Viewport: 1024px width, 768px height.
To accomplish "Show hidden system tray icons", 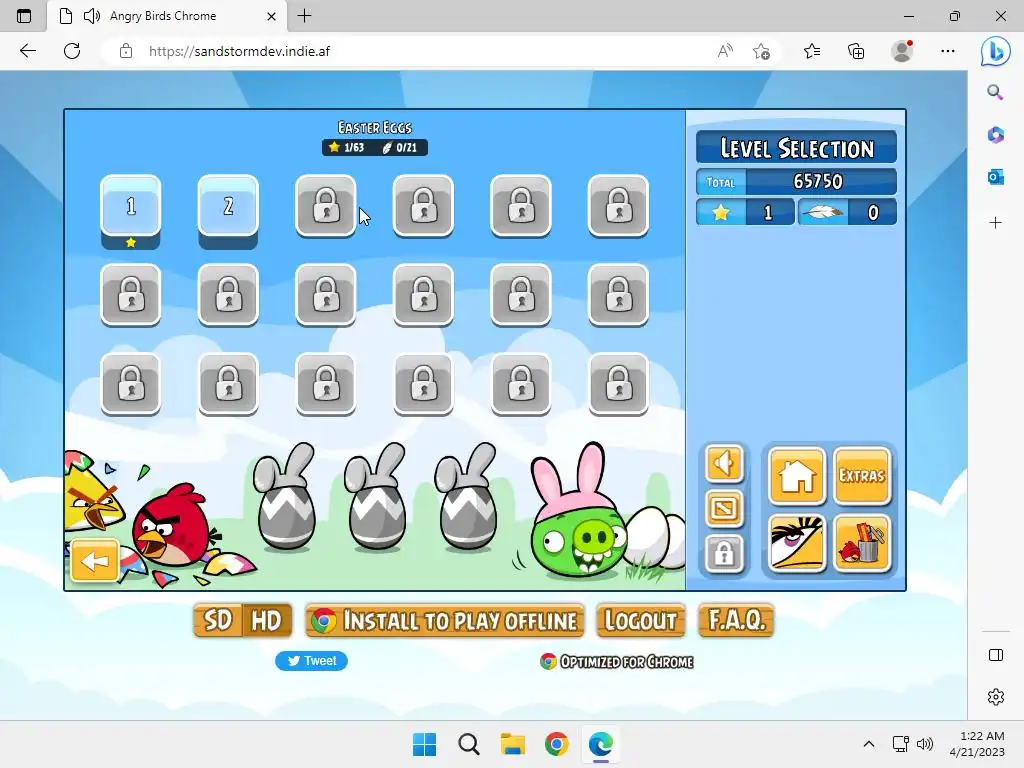I will 869,744.
